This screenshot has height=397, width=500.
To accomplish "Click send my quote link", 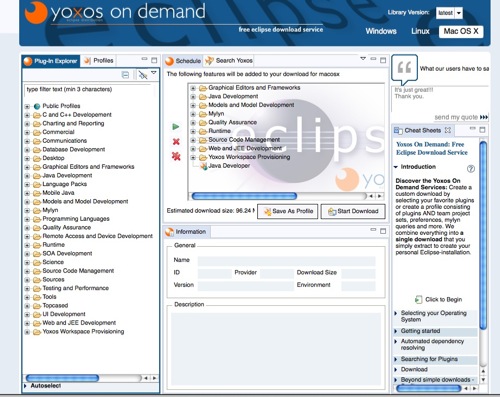I will coord(461,117).
